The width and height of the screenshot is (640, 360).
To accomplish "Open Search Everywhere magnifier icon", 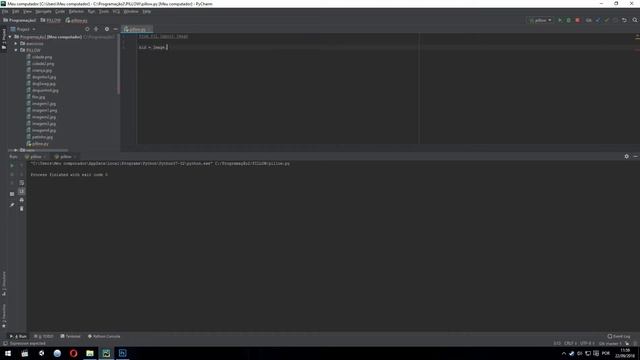I will [x=635, y=20].
